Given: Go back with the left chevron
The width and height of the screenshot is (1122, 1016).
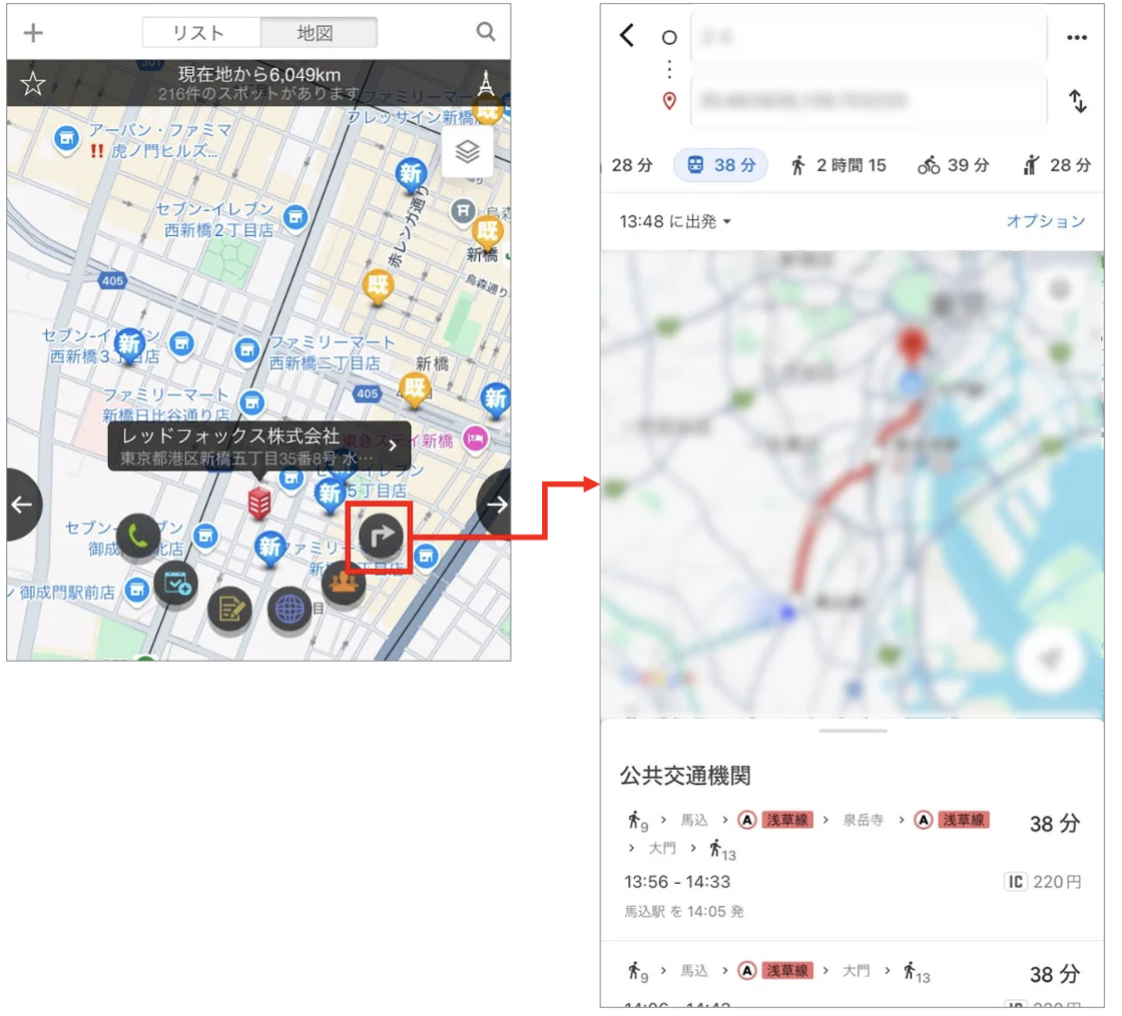Looking at the screenshot, I should coord(628,35).
